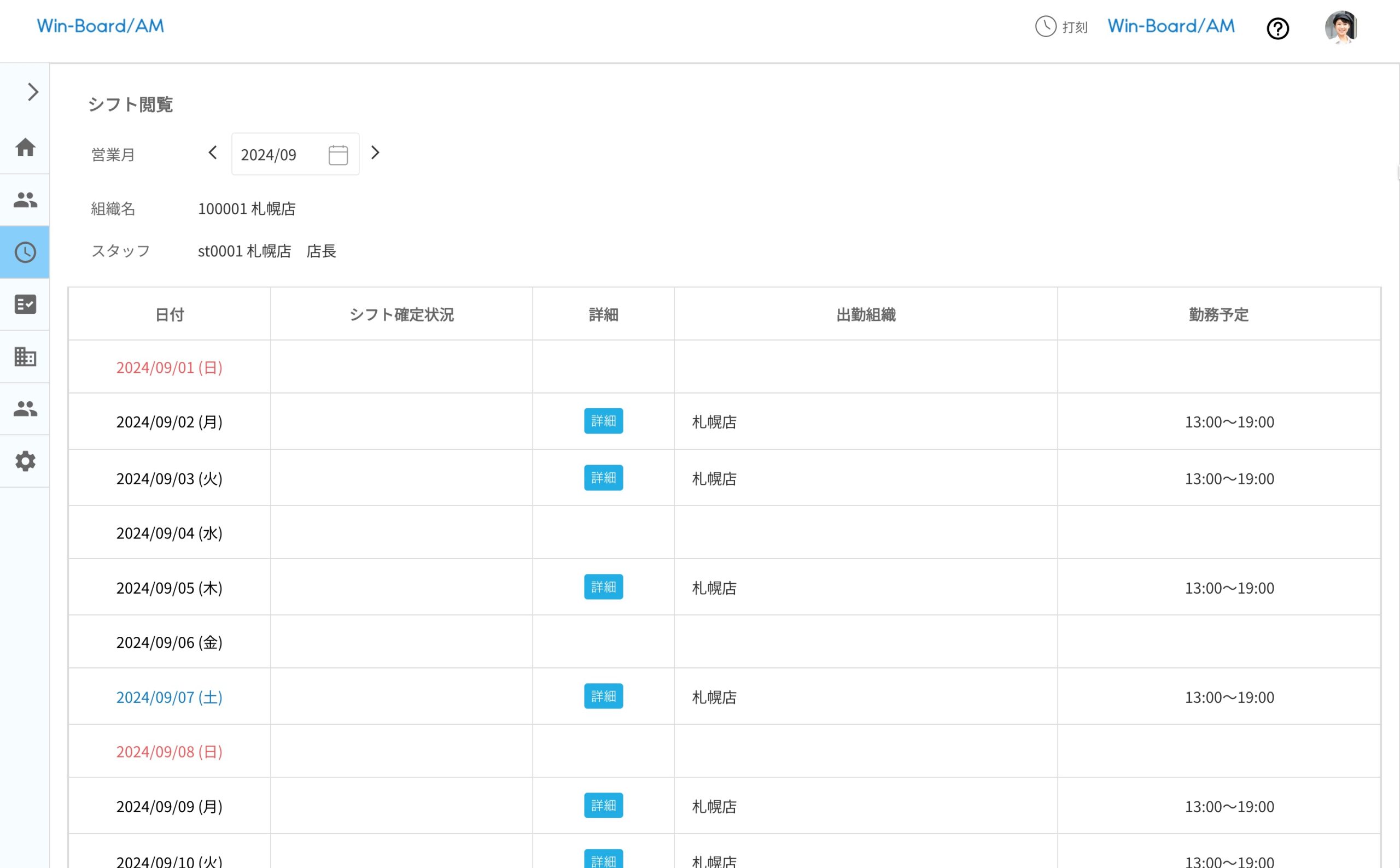The image size is (1400, 868).
Task: Go to previous month with left chevron
Action: 212,153
